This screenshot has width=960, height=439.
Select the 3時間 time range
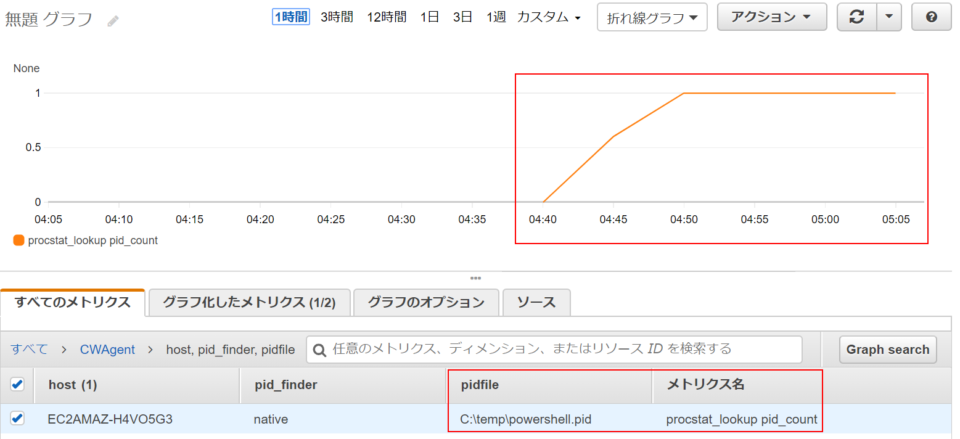point(337,17)
